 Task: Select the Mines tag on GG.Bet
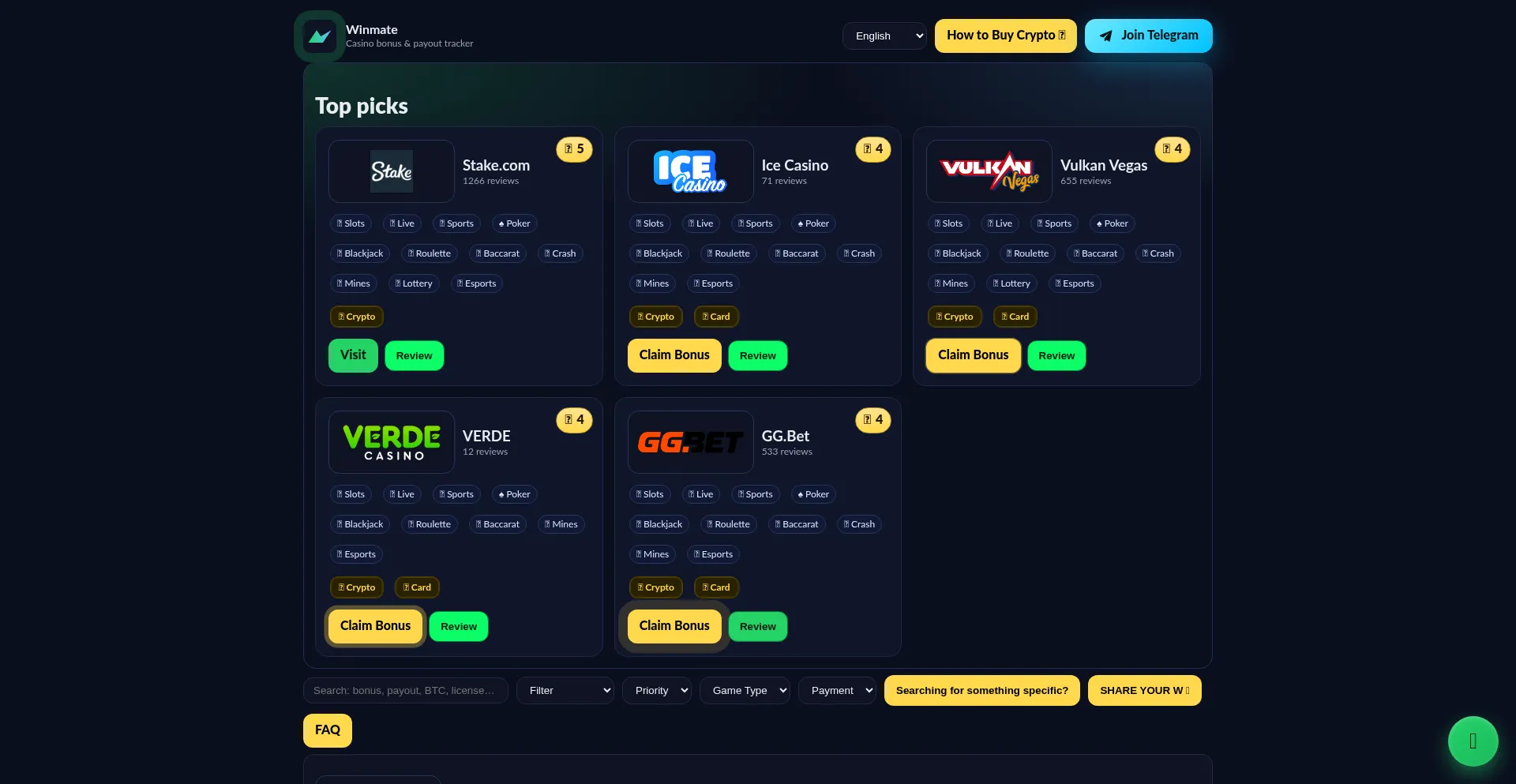pyautogui.click(x=652, y=554)
